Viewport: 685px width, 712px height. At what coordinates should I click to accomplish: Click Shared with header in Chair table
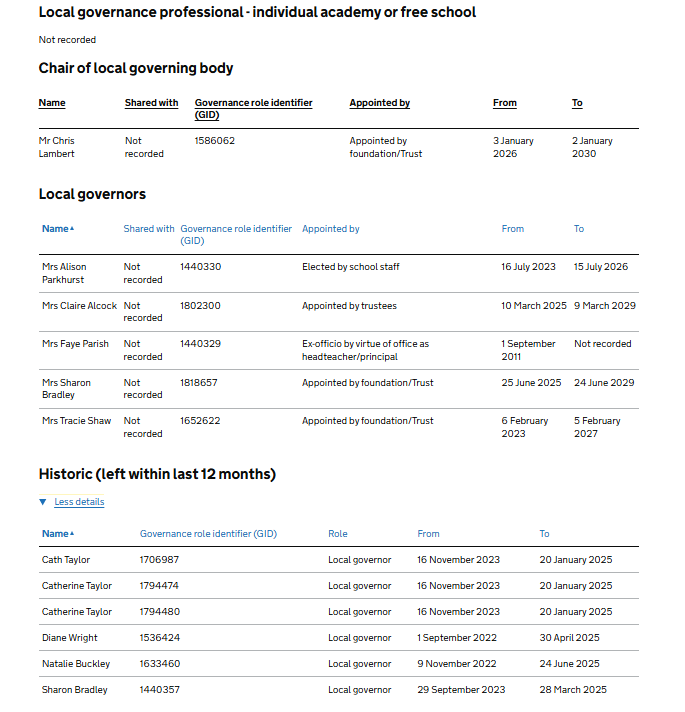click(x=151, y=103)
